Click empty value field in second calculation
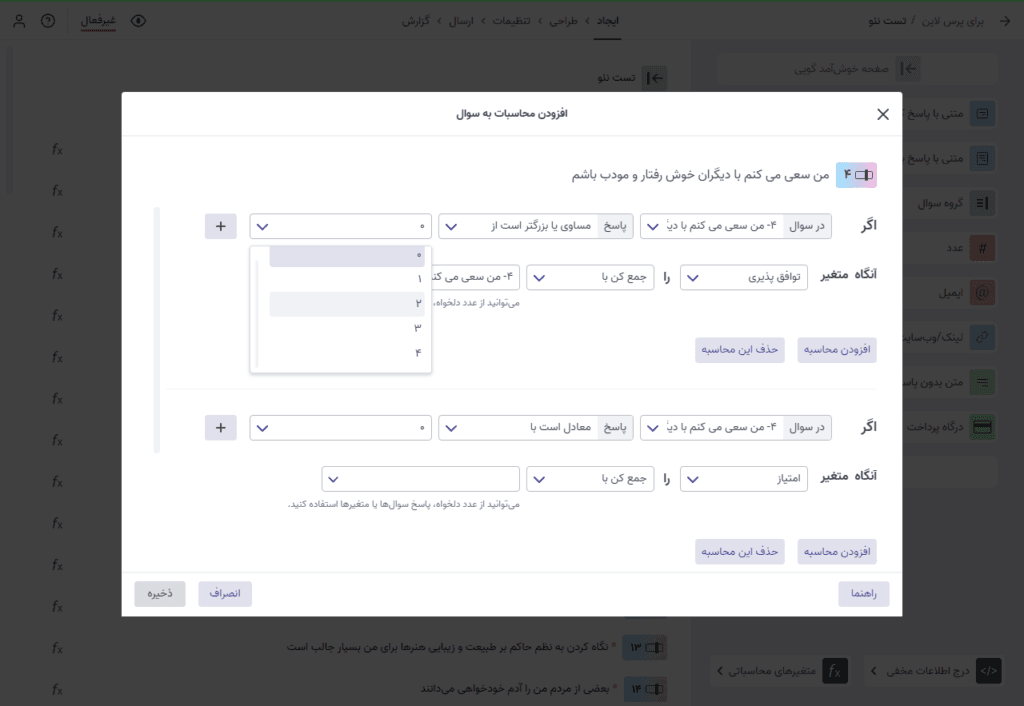 pyautogui.click(x=421, y=479)
